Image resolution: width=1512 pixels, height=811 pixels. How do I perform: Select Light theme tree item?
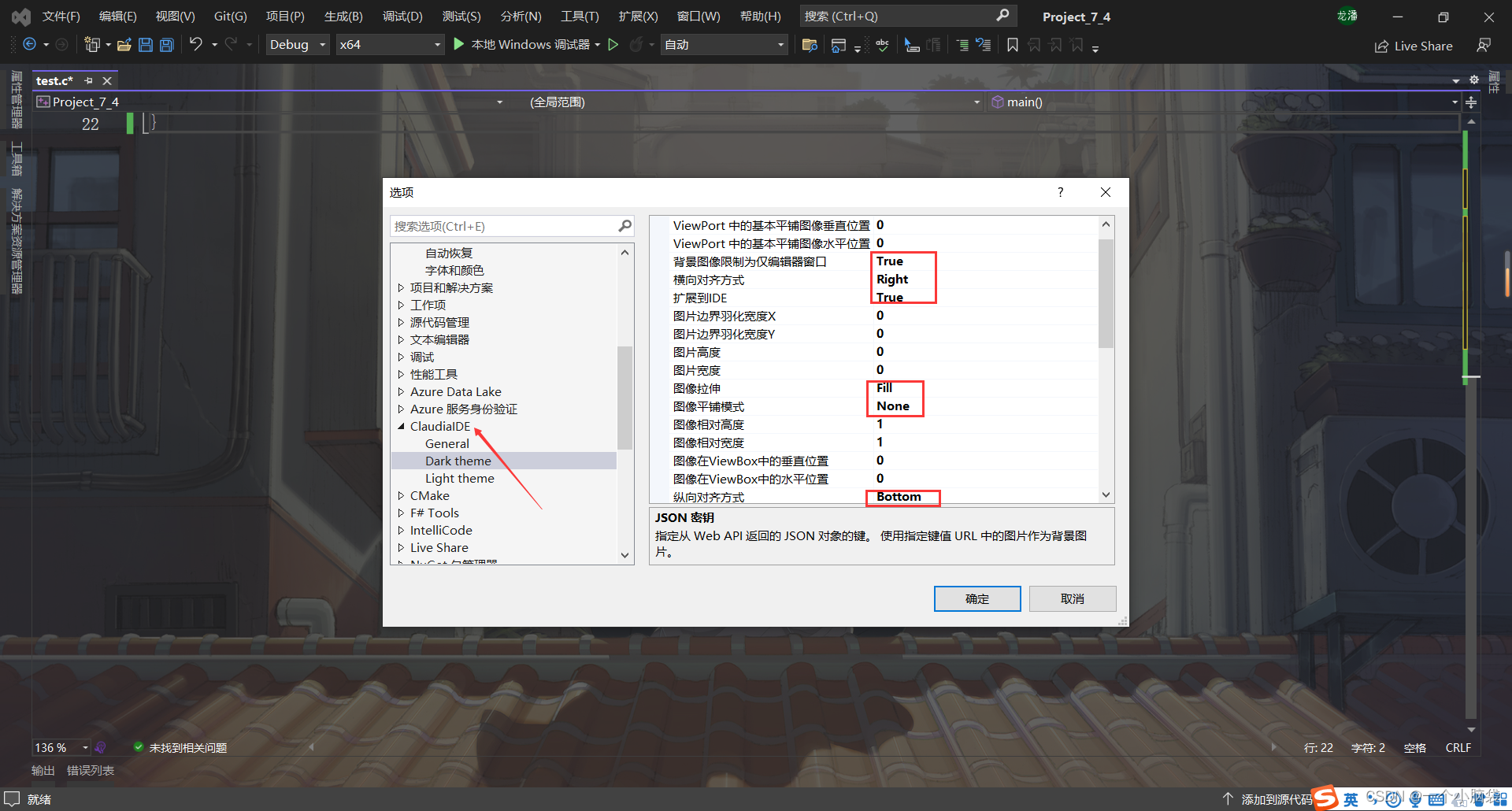pos(460,478)
